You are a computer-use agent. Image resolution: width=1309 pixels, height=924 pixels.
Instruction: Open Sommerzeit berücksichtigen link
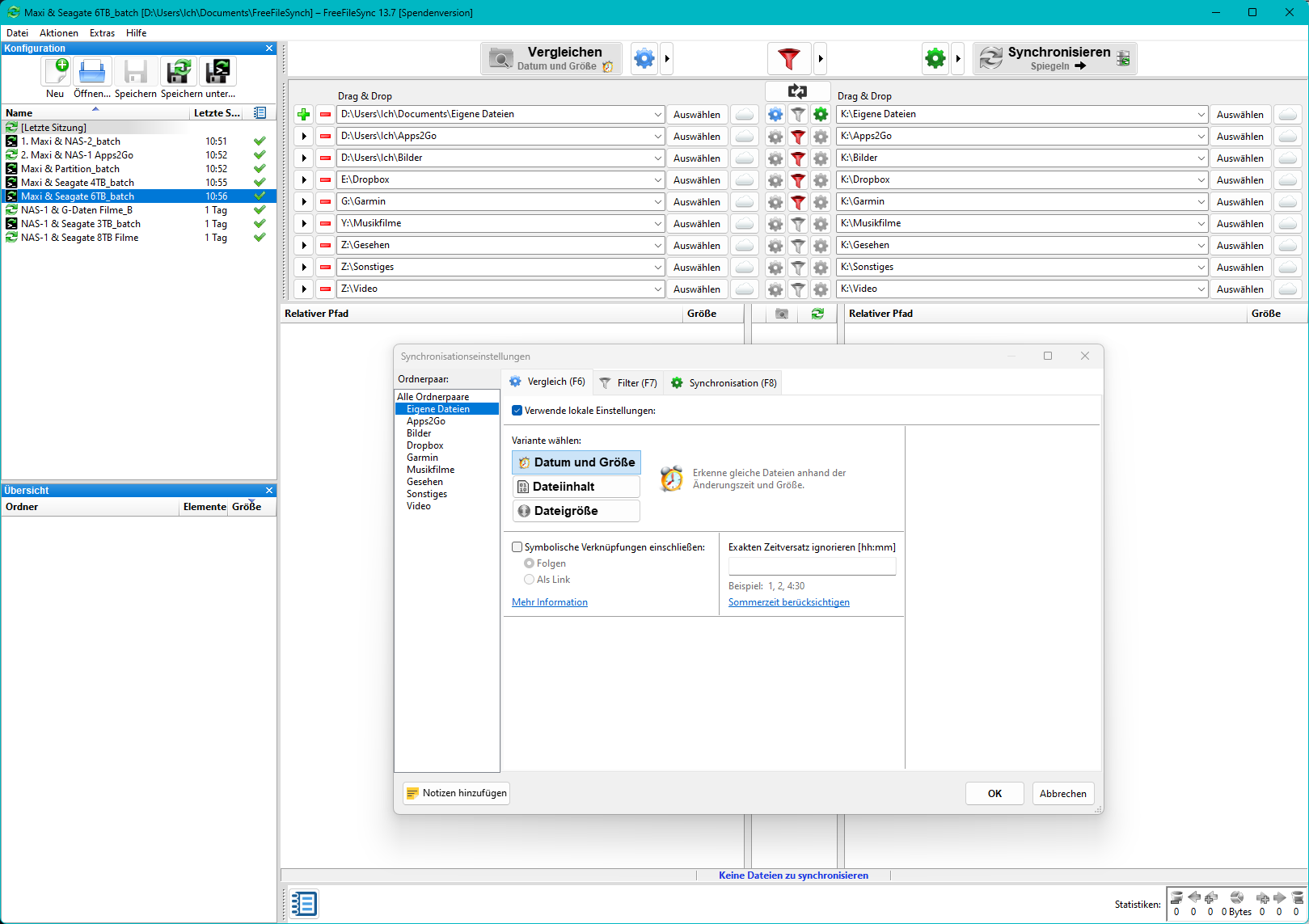coord(789,602)
